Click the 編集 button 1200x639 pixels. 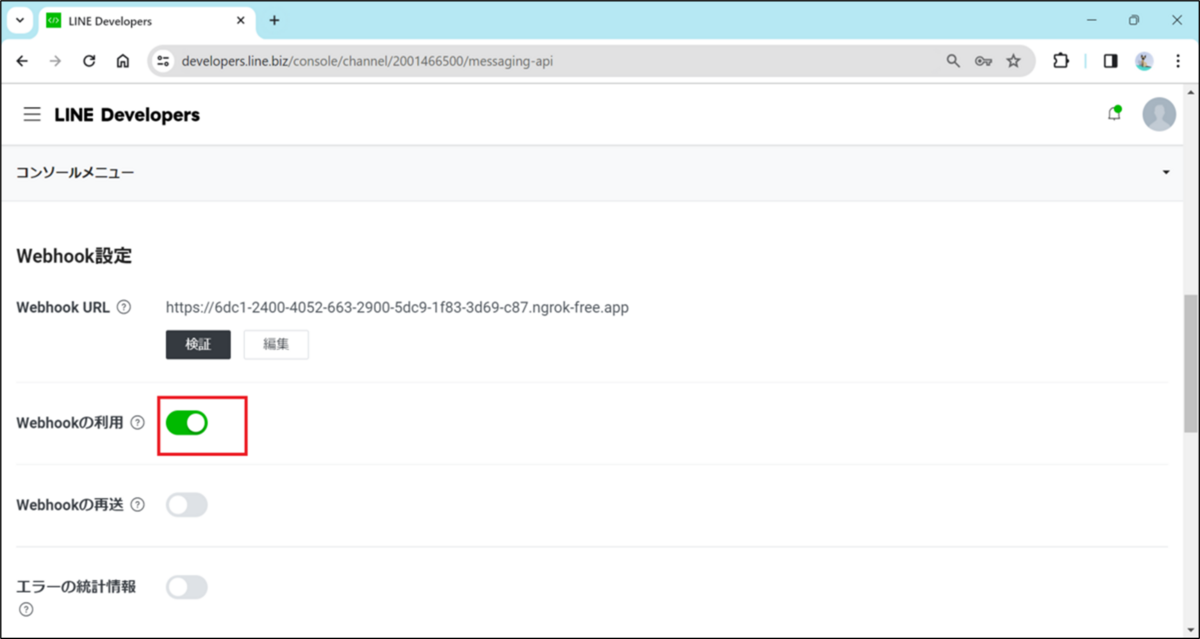coord(276,344)
